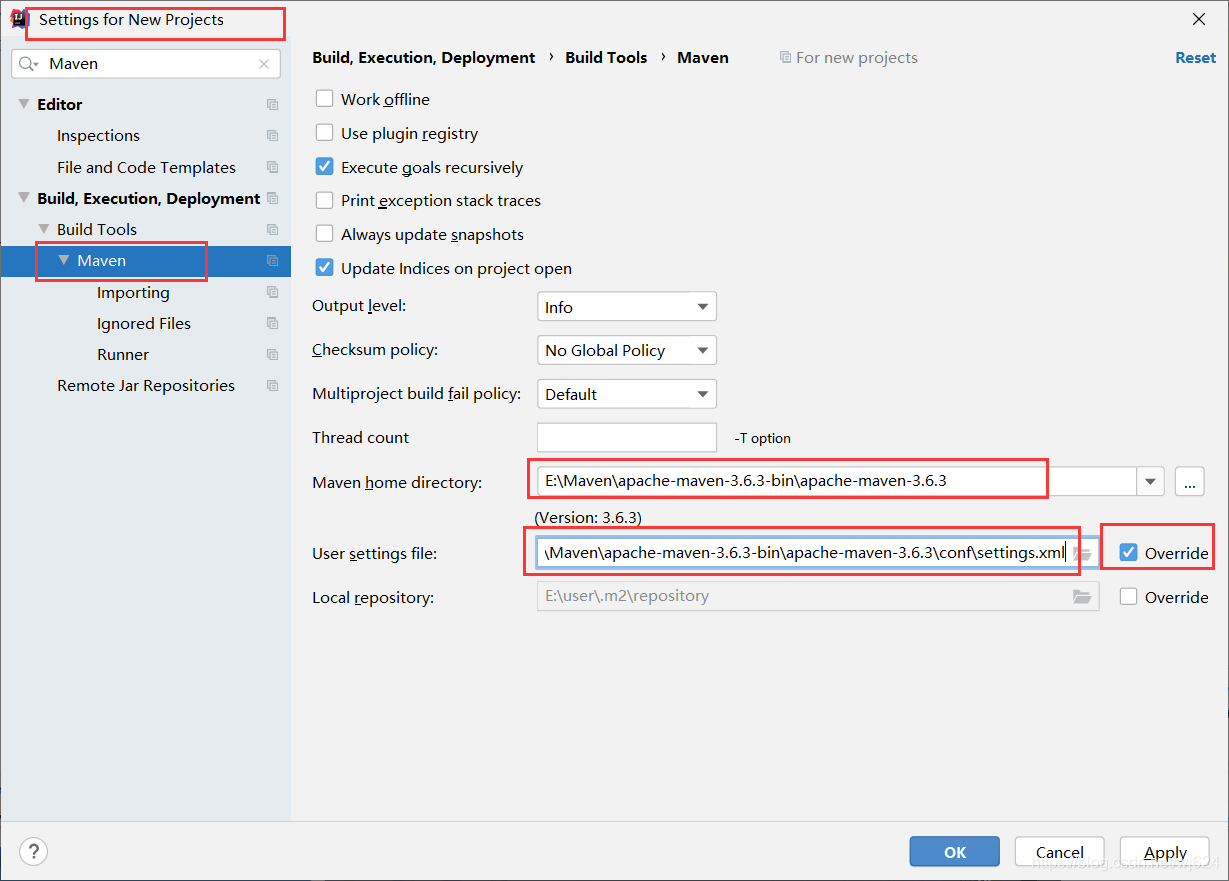Enable Print exception stack traces
The image size is (1229, 881).
click(324, 200)
